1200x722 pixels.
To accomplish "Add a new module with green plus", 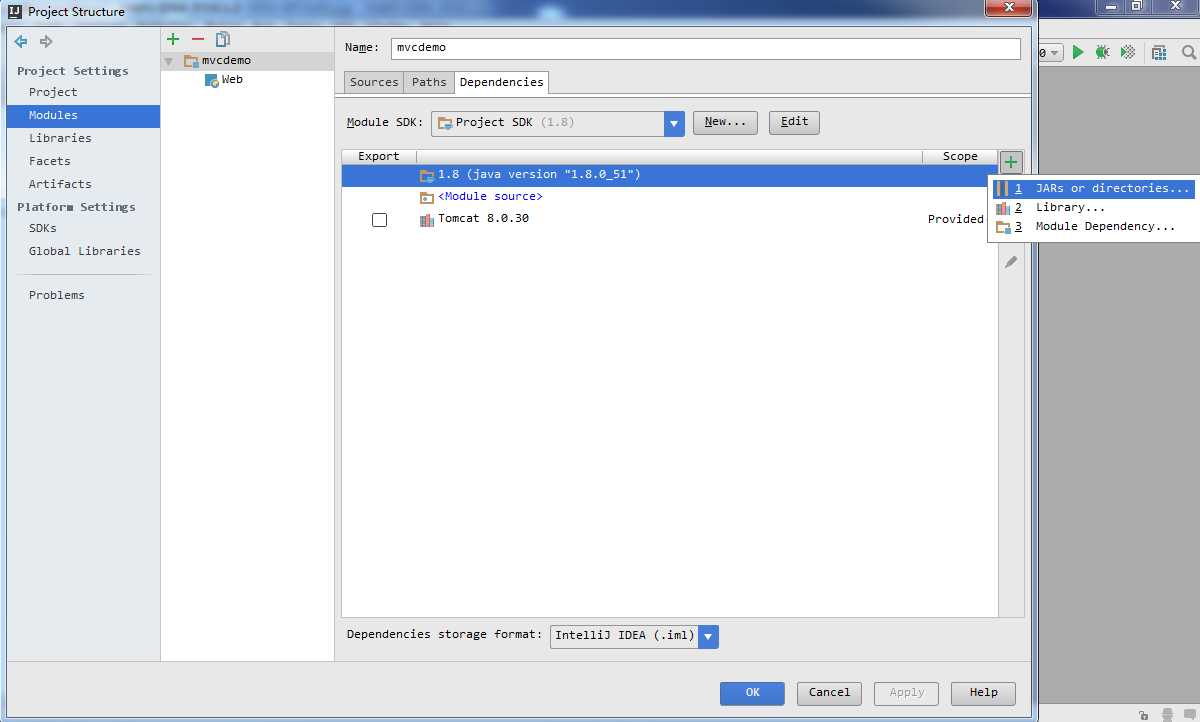I will coord(173,39).
